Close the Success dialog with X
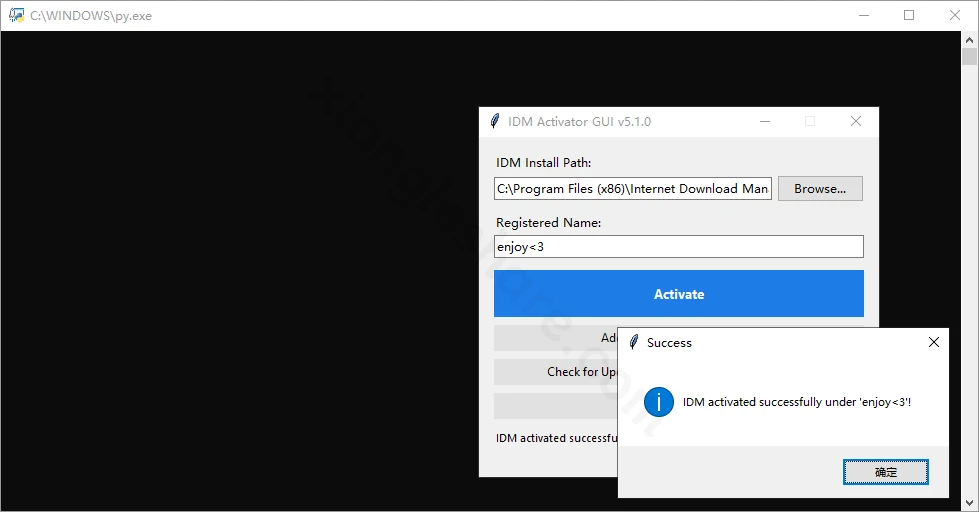Image resolution: width=979 pixels, height=512 pixels. tap(933, 342)
